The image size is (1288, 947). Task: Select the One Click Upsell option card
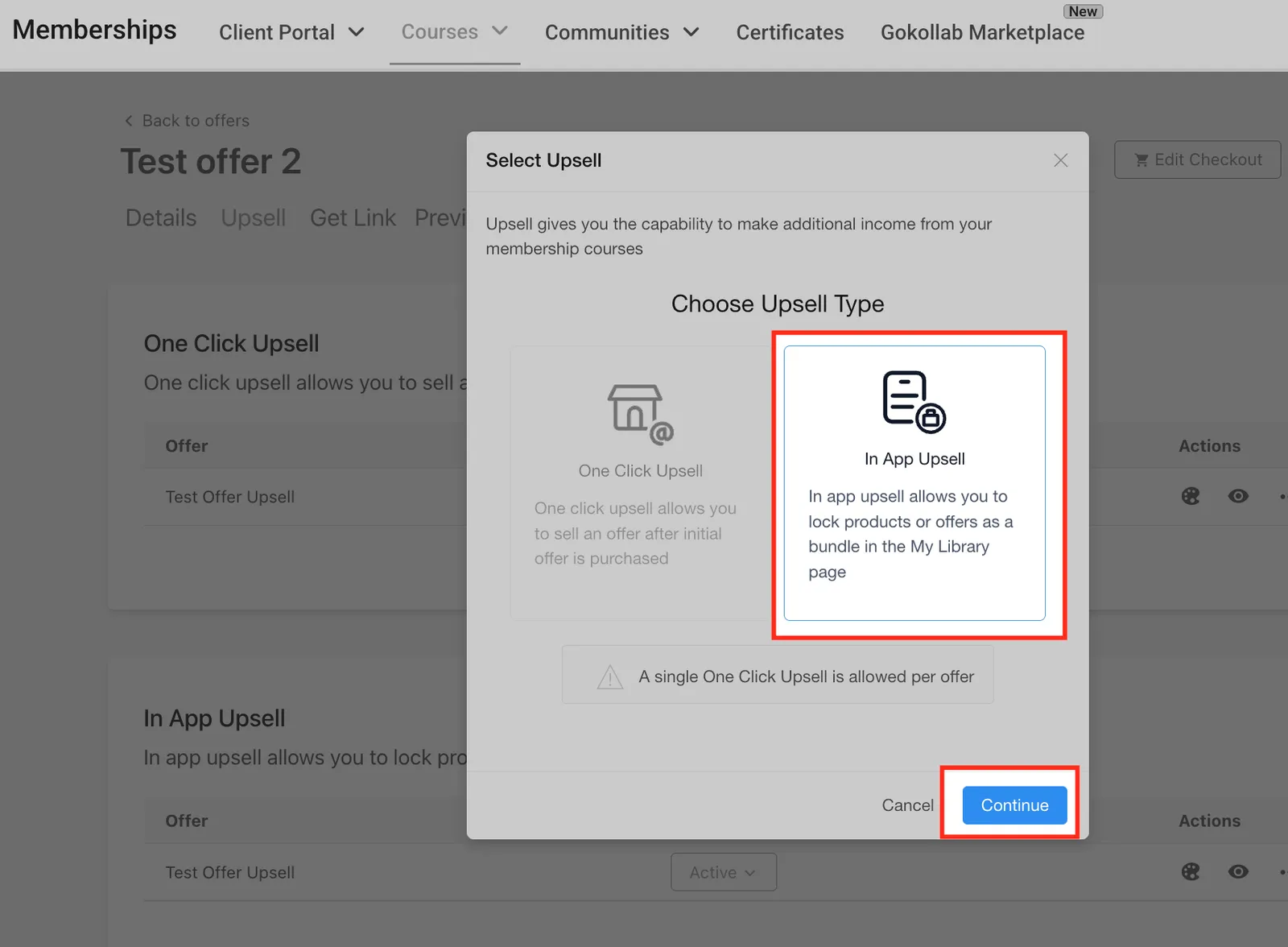click(x=641, y=483)
